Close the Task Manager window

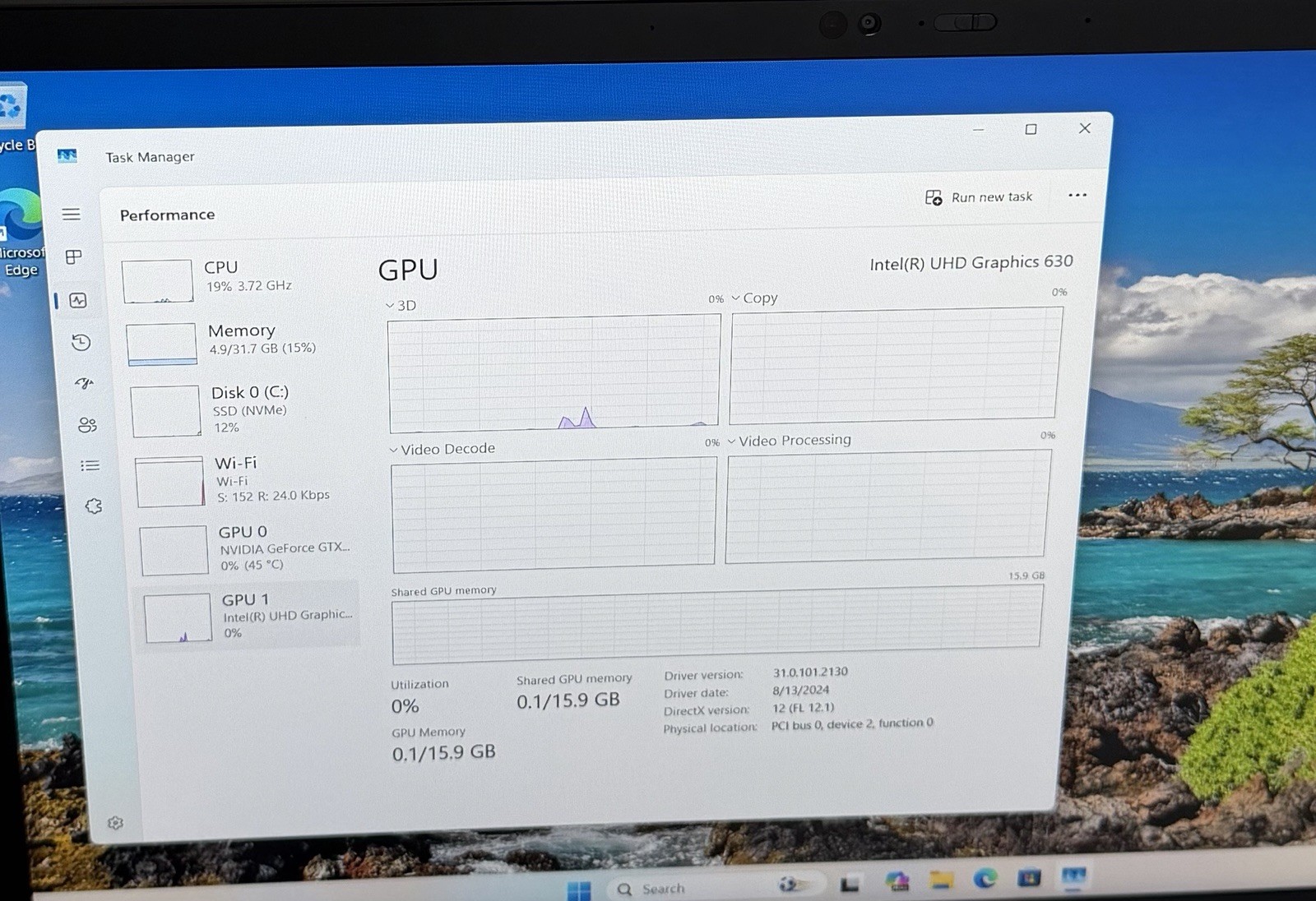click(1085, 128)
